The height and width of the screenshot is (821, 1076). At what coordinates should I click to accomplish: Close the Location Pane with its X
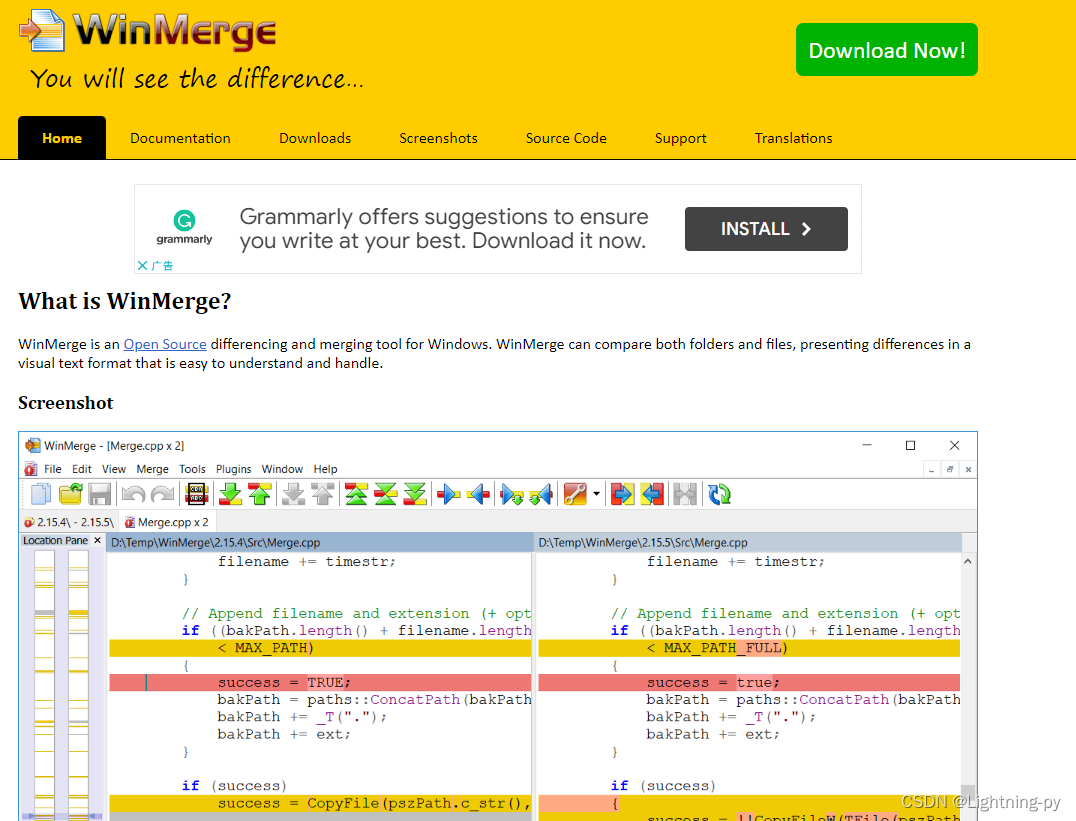coord(97,540)
